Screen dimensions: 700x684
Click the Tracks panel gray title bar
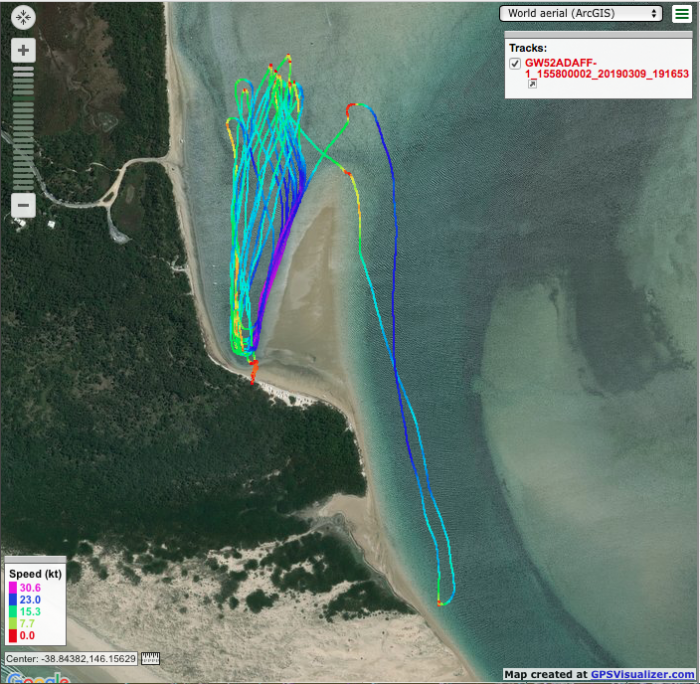pyautogui.click(x=598, y=35)
